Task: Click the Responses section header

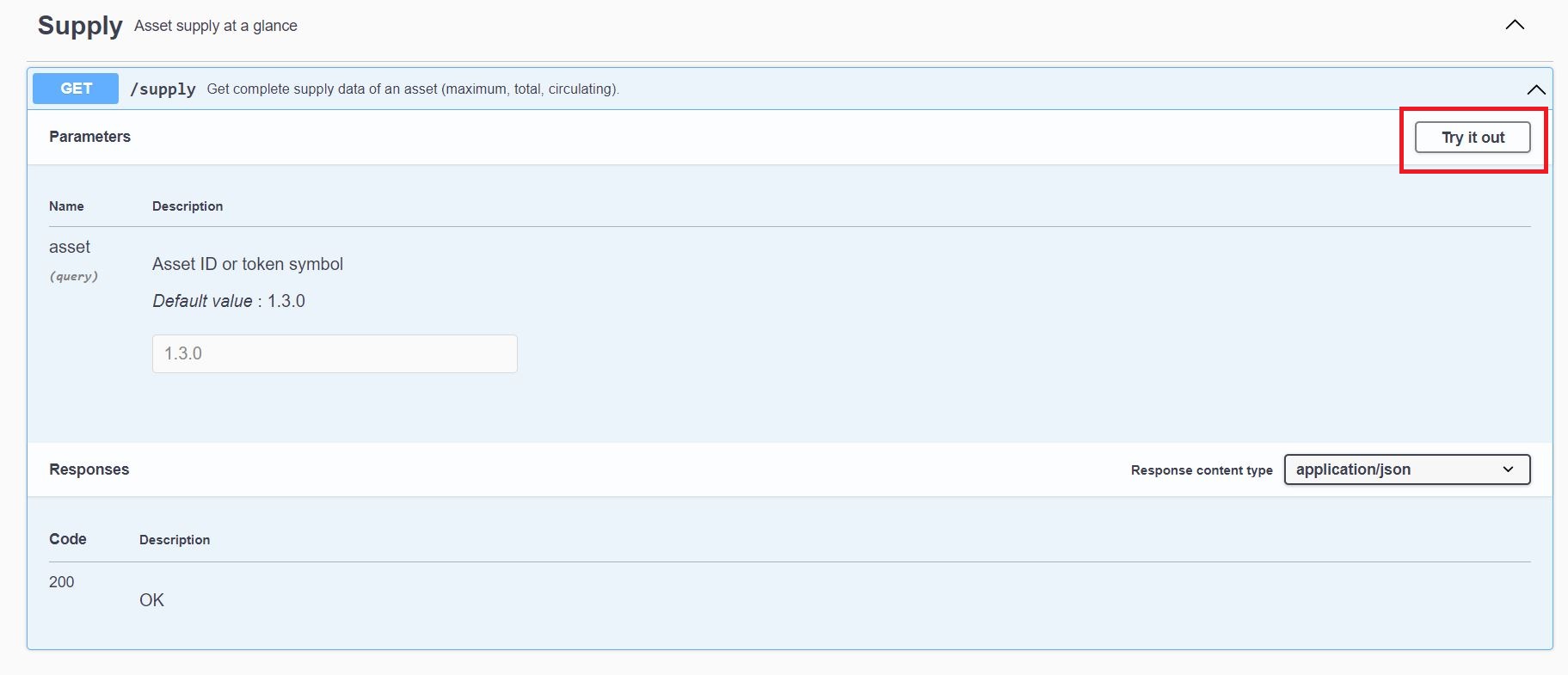Action: 89,469
